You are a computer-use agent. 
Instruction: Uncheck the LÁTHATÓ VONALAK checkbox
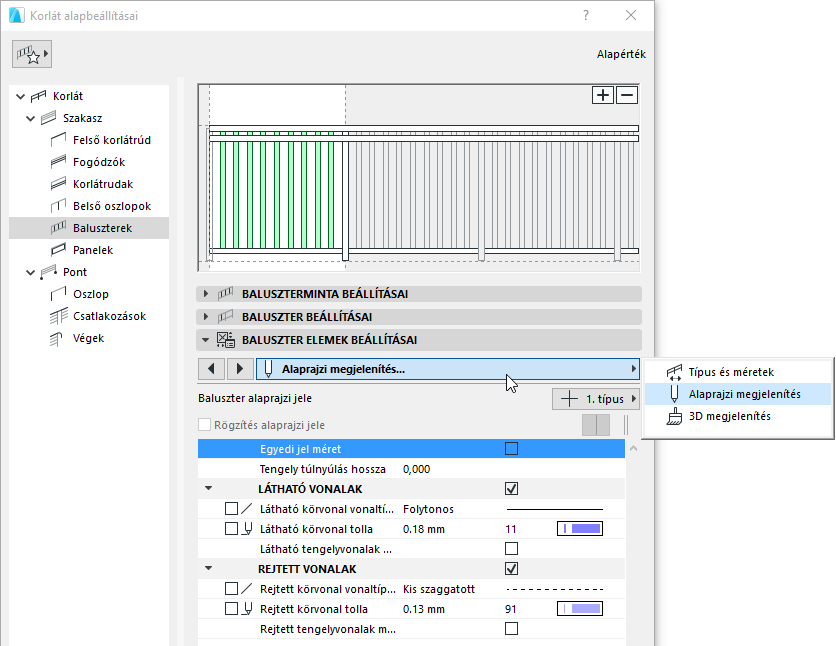[x=511, y=488]
